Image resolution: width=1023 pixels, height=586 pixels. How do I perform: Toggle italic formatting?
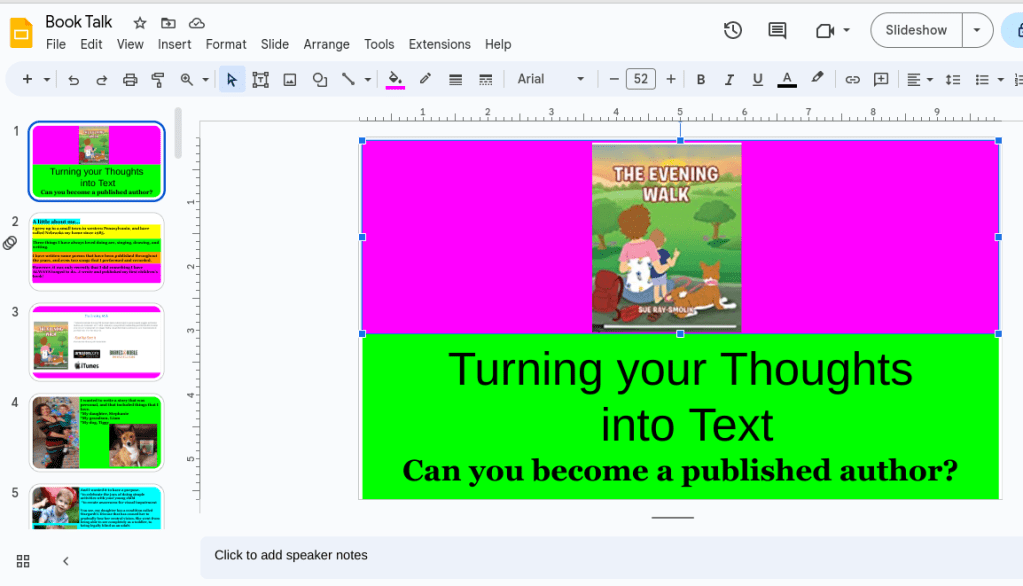pos(729,80)
